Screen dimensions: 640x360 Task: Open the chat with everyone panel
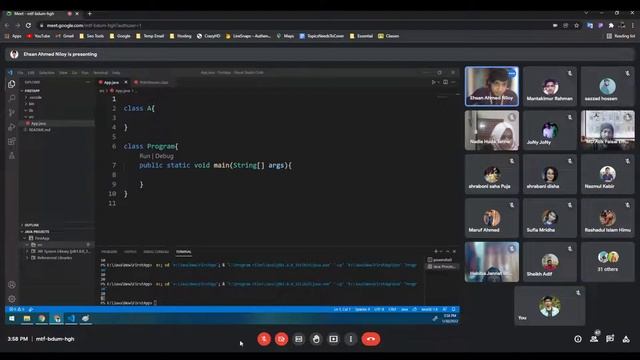pyautogui.click(x=610, y=339)
